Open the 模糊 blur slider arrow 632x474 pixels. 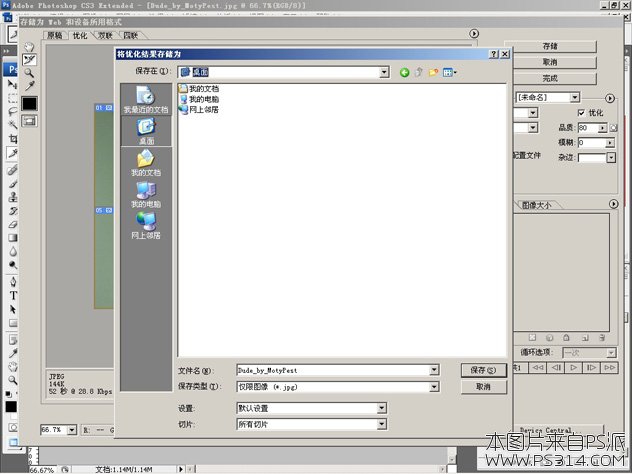tap(610, 143)
